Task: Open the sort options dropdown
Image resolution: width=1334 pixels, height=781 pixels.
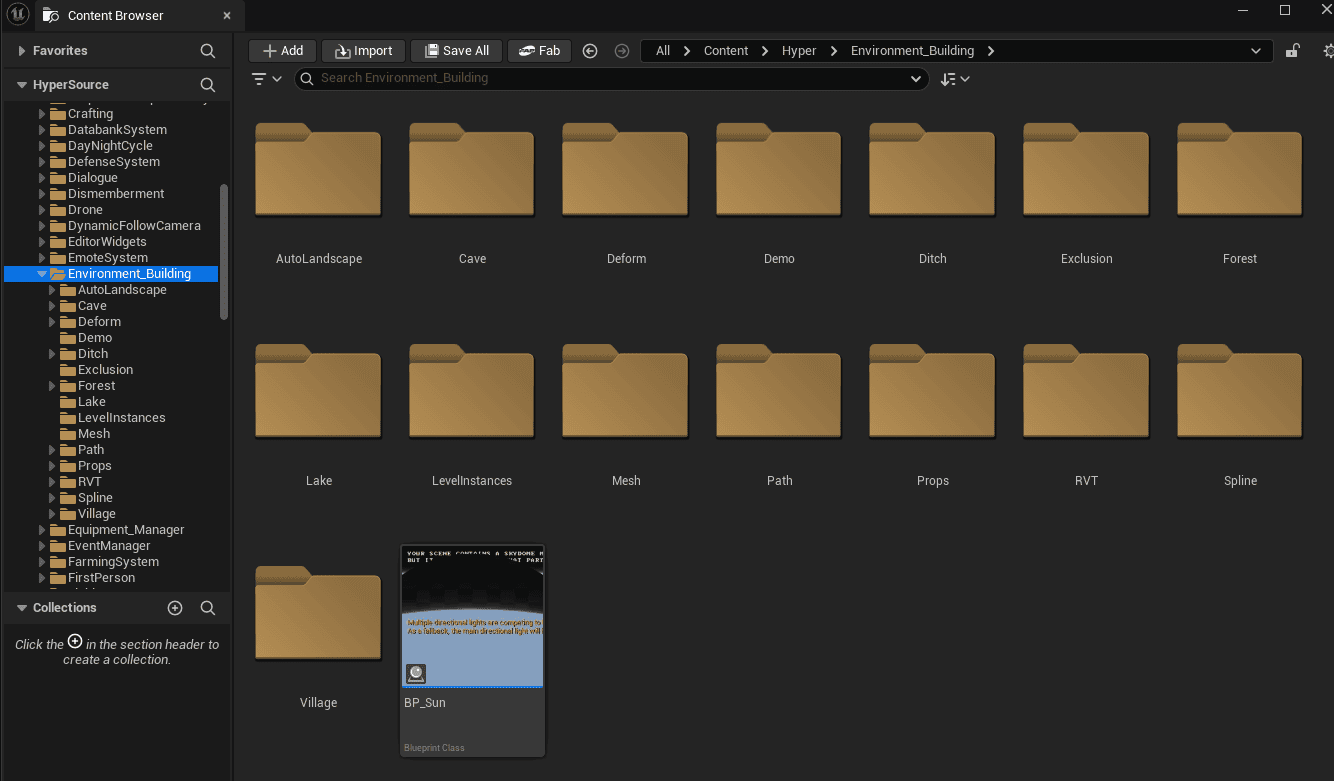Action: coord(955,79)
